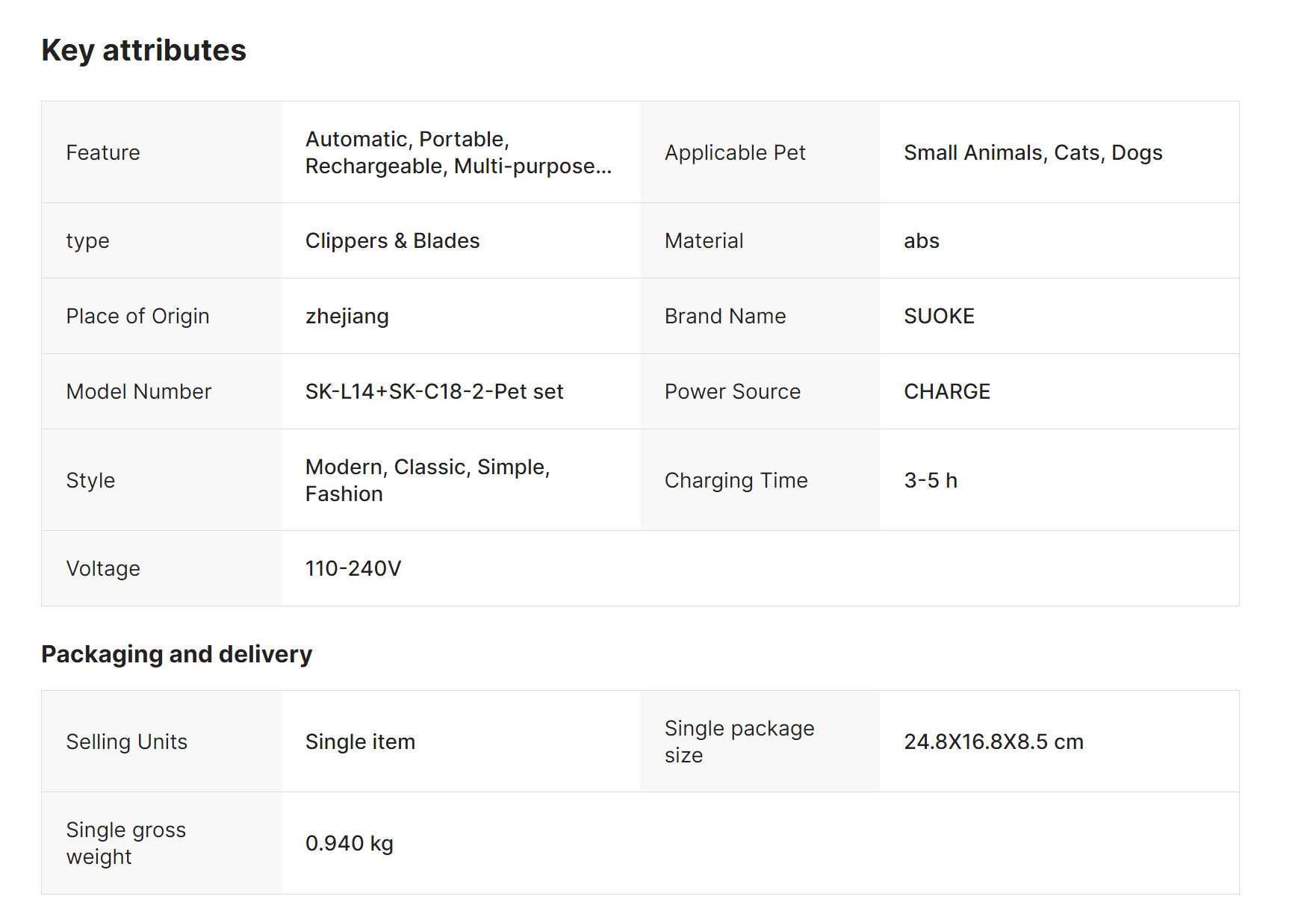
Task: Click the SUOKE brand name value
Action: coord(939,316)
